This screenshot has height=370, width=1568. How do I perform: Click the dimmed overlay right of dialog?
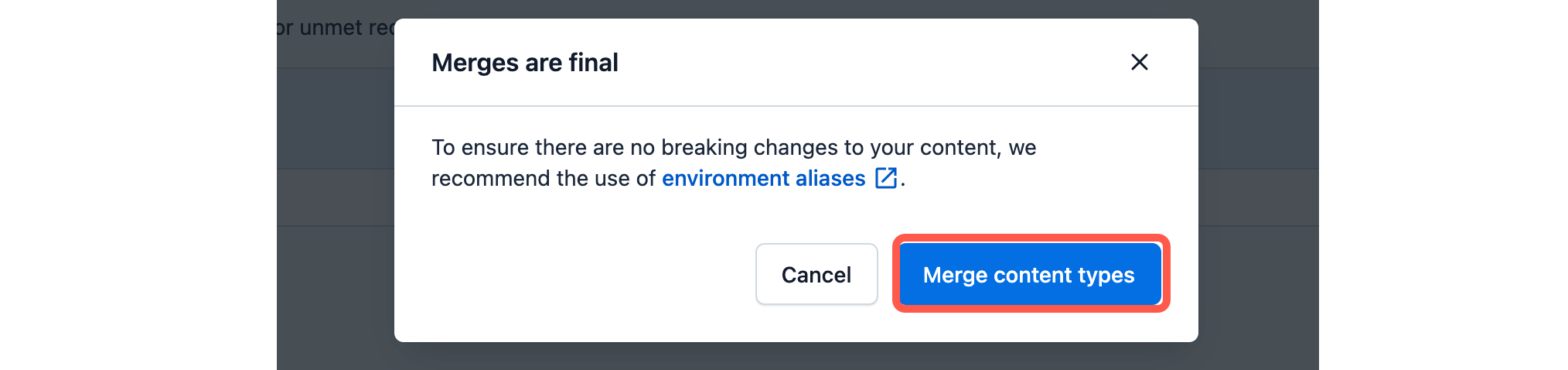[1257, 194]
